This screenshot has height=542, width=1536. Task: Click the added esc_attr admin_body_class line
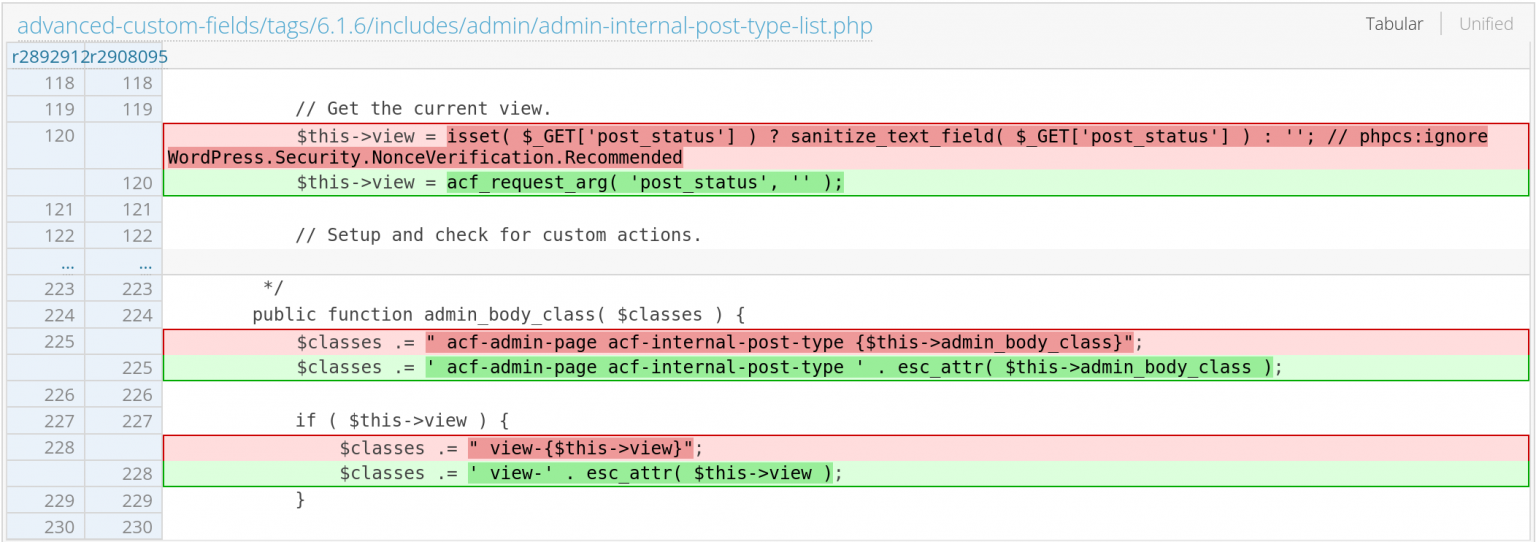(x=846, y=368)
